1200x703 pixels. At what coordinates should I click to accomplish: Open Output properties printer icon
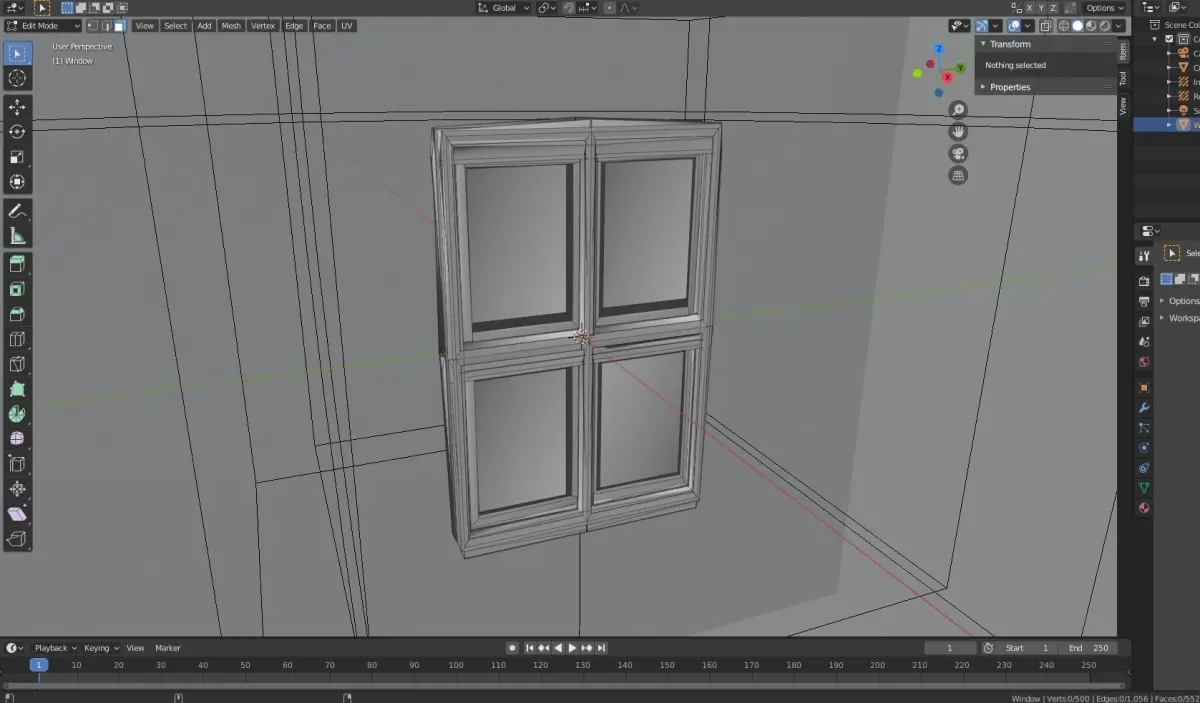[1144, 301]
